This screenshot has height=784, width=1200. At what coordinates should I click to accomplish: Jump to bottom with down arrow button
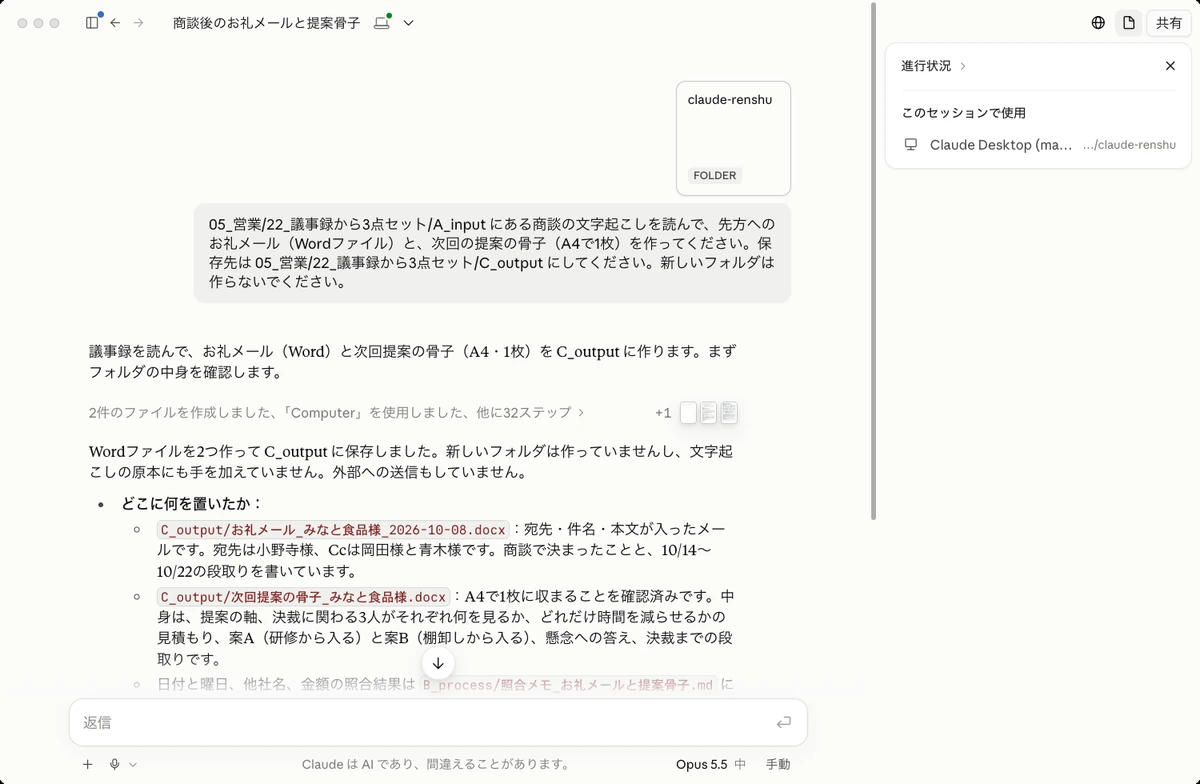[438, 663]
